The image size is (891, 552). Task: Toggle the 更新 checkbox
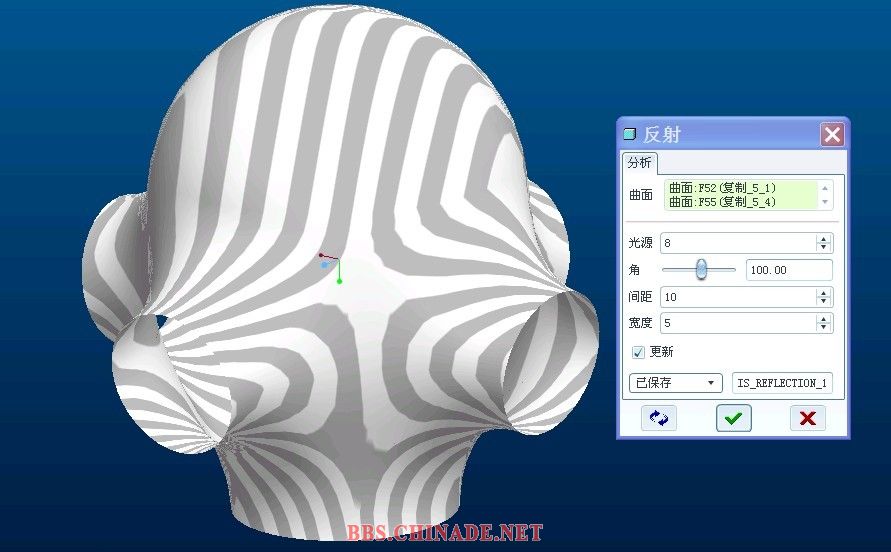click(x=638, y=352)
